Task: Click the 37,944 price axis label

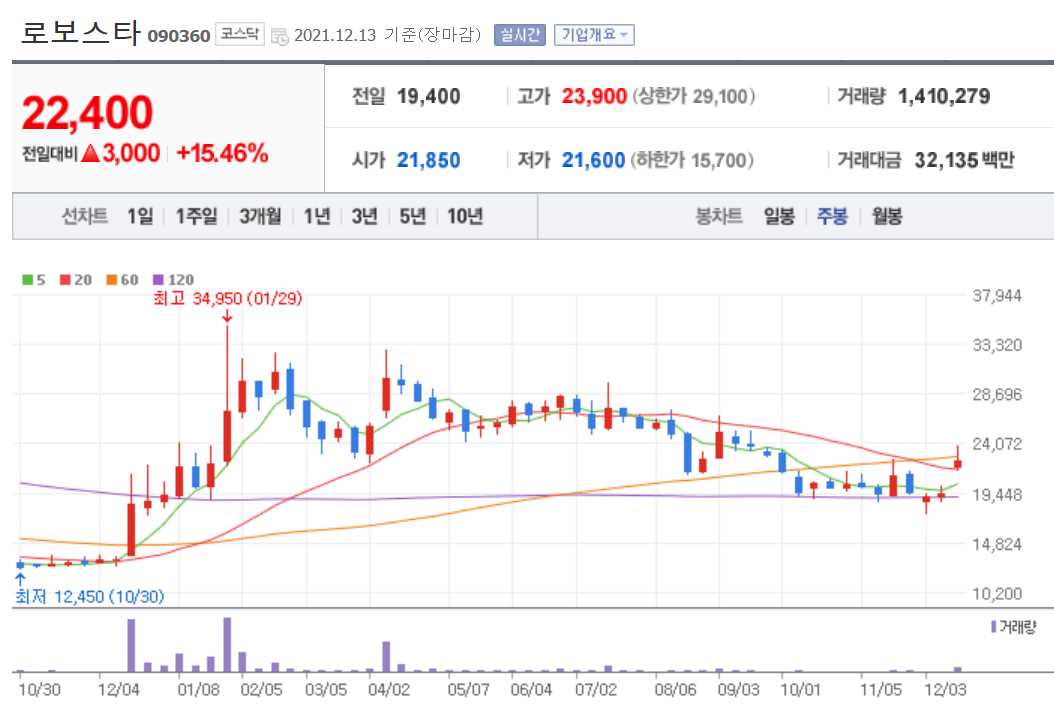Action: 997,296
